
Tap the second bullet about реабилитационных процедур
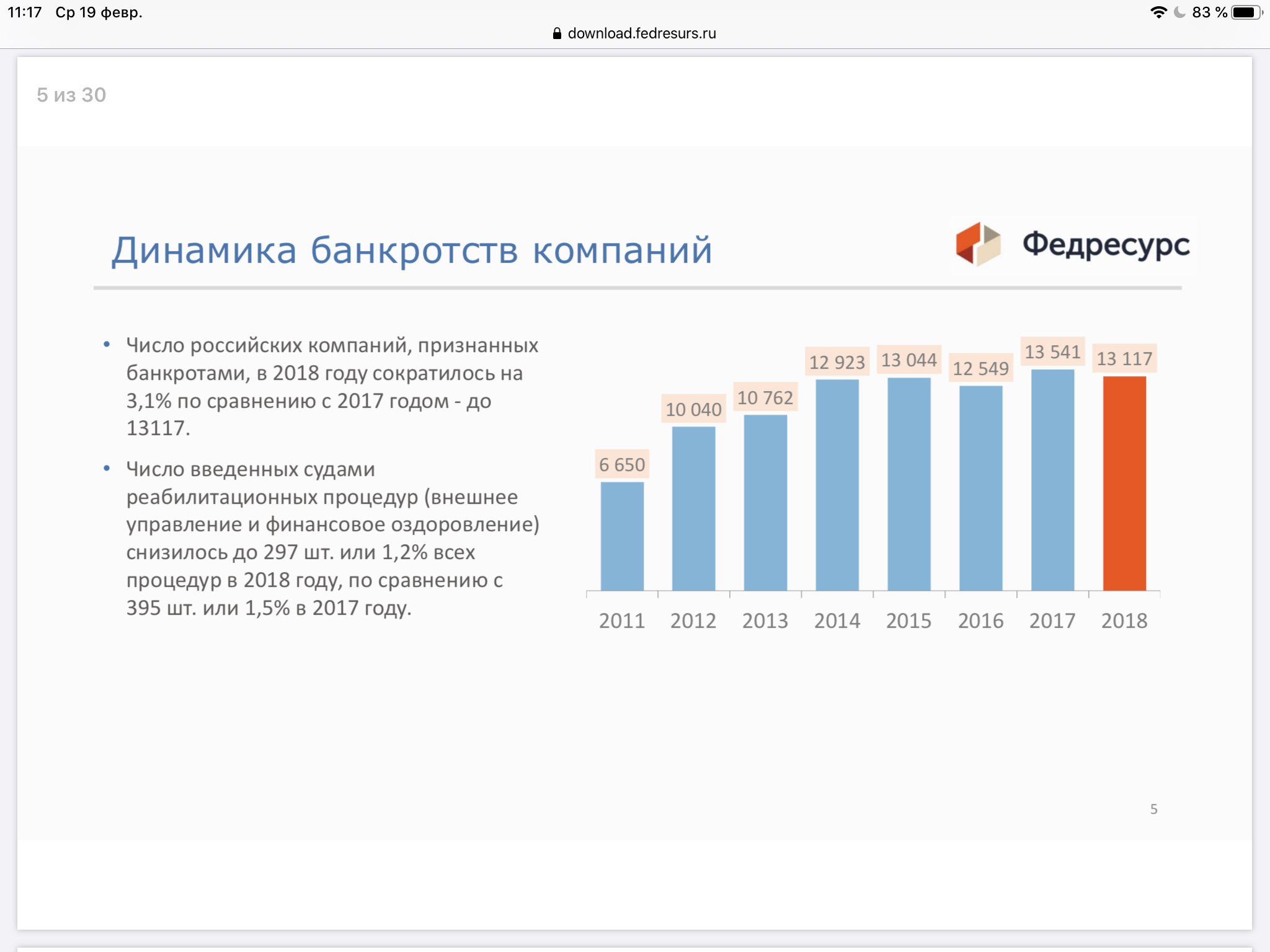pyautogui.click(x=332, y=538)
